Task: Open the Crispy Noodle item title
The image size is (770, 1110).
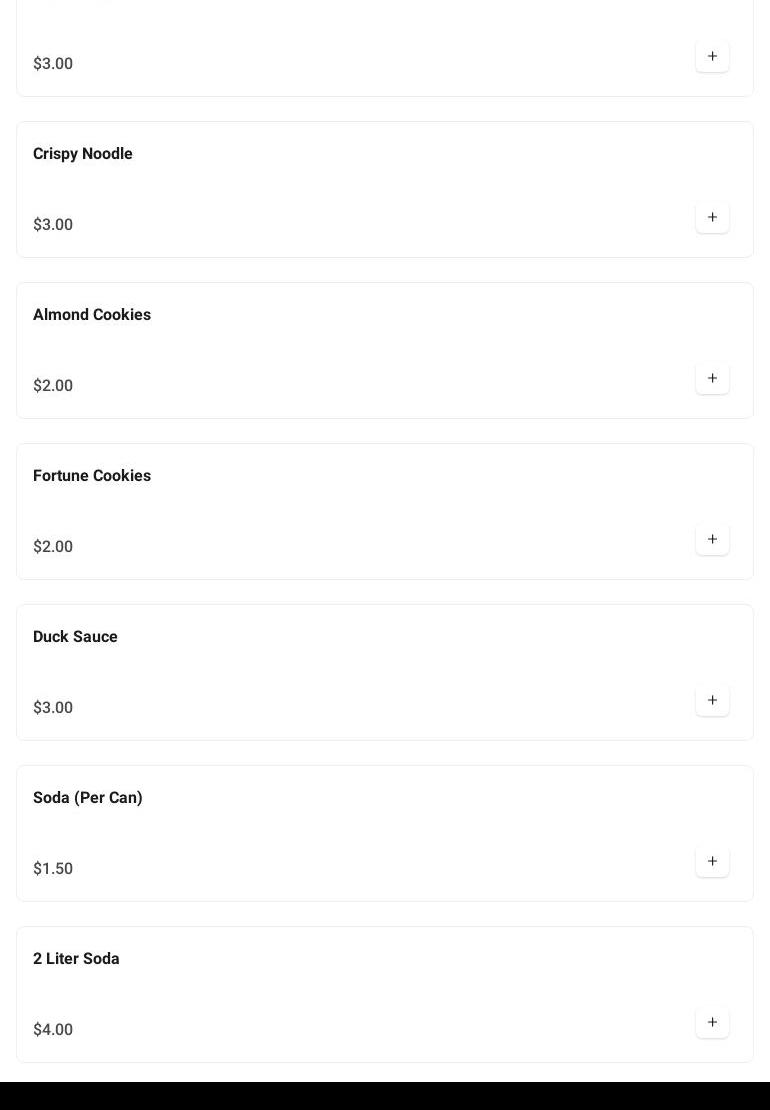Action: [83, 153]
